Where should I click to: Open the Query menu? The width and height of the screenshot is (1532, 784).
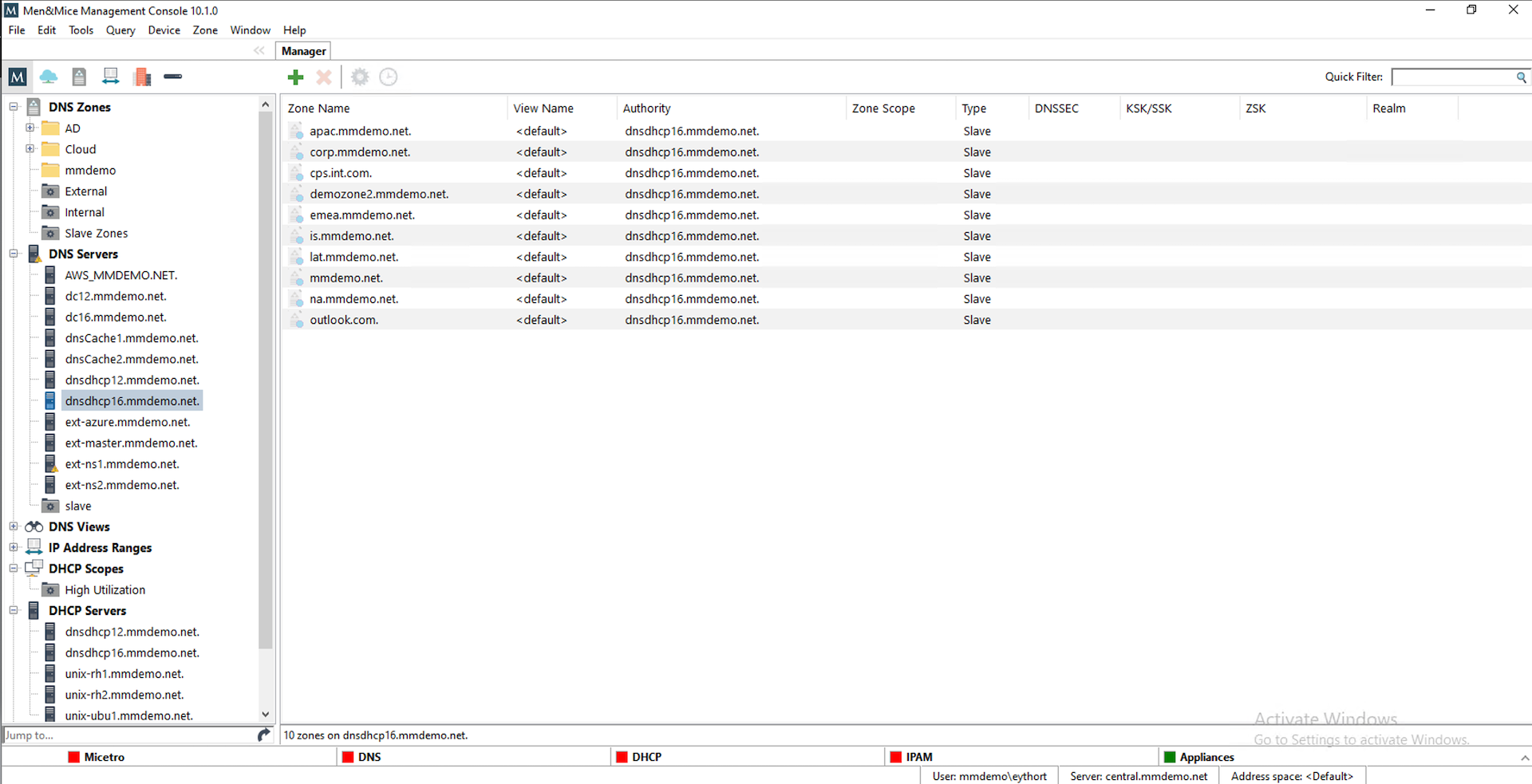coord(120,30)
